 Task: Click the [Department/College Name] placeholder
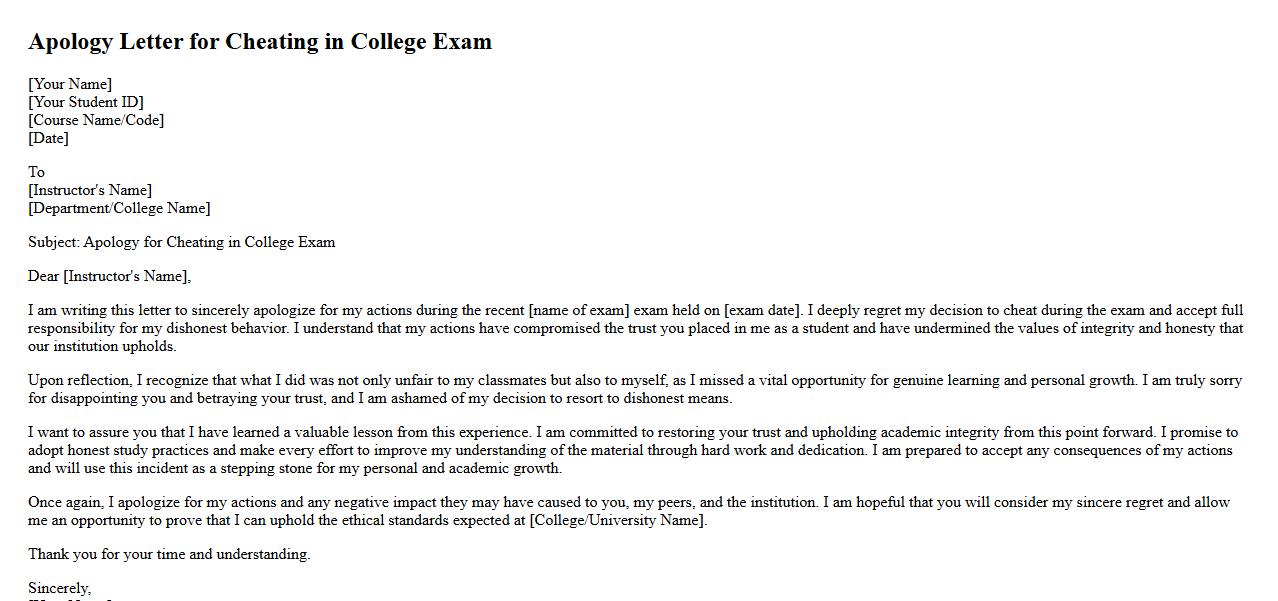click(119, 208)
